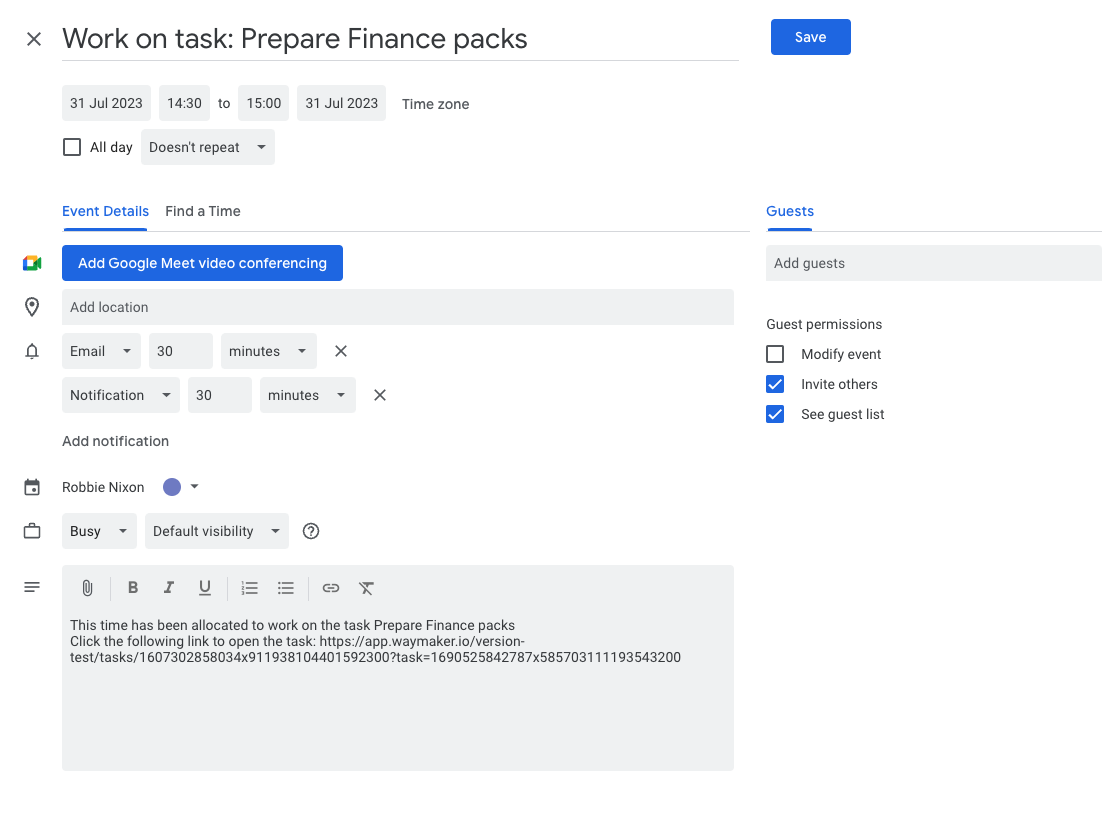1112x817 pixels.
Task: Focus the Add location field
Action: 398,307
